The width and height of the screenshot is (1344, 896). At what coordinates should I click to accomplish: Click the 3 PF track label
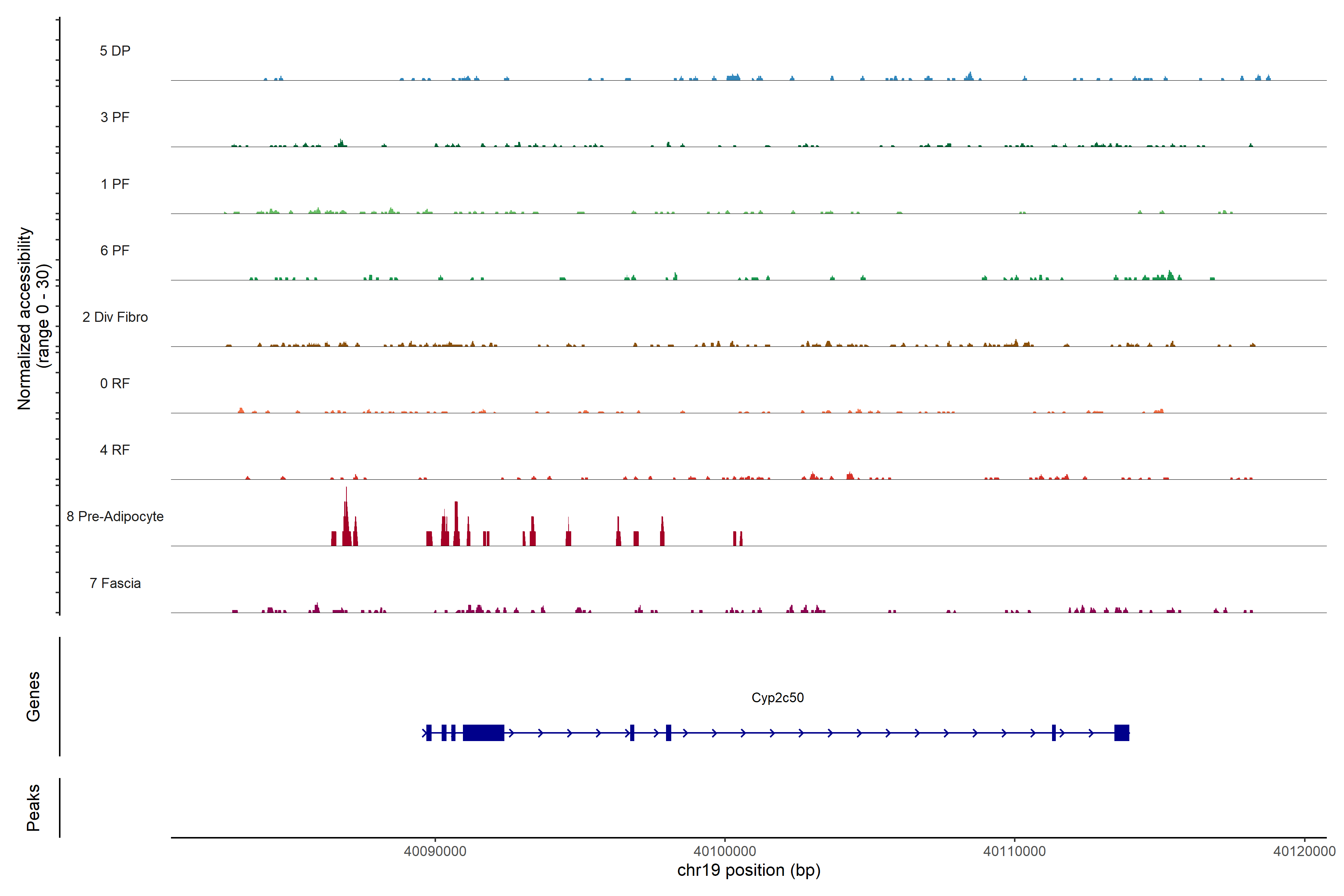115,117
